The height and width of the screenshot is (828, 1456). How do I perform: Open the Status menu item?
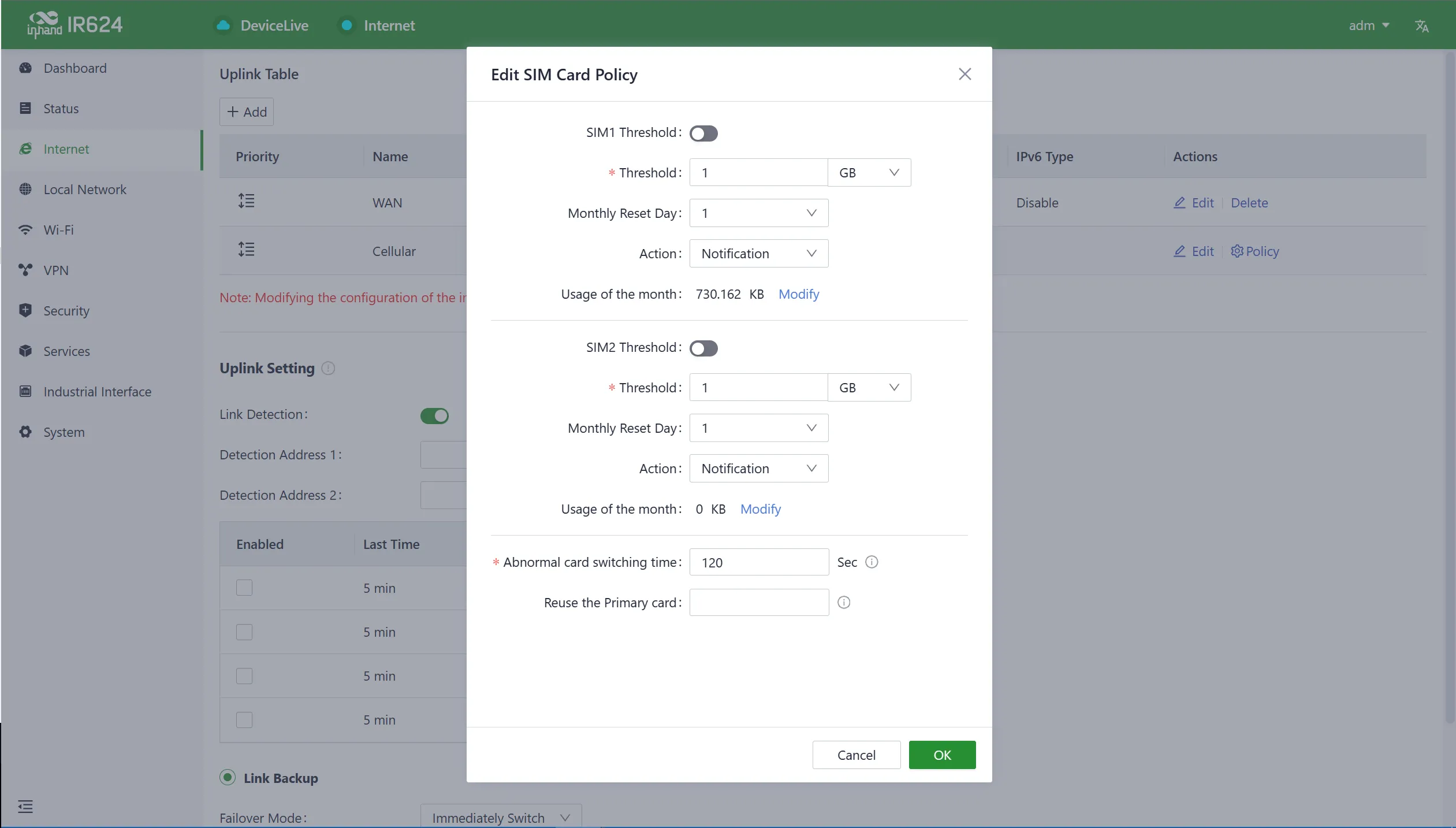(x=102, y=109)
